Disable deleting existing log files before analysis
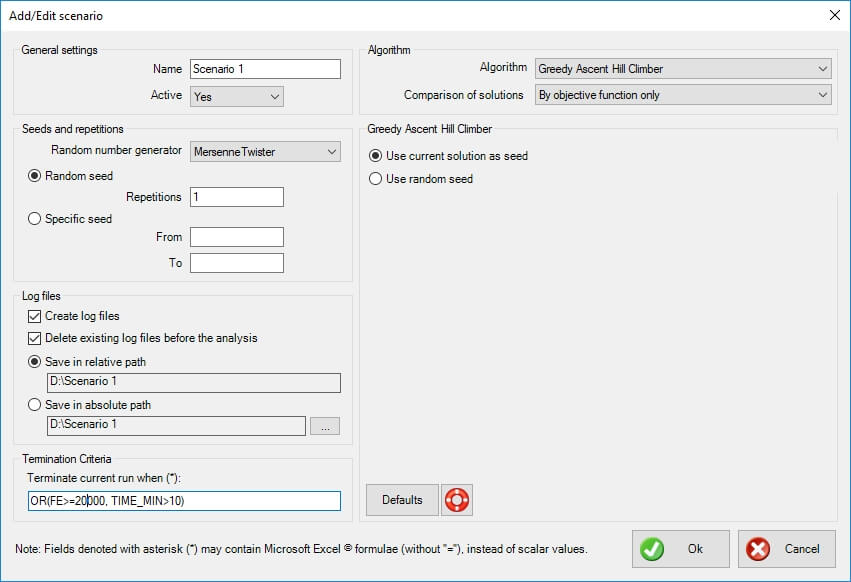The image size is (851, 582). click(32, 337)
